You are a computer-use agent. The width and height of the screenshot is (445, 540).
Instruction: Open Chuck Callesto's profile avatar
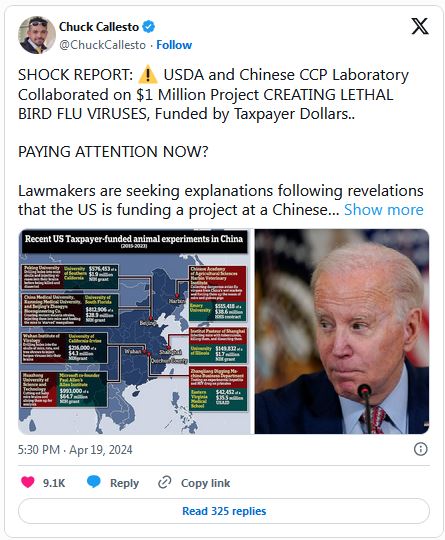(x=37, y=35)
